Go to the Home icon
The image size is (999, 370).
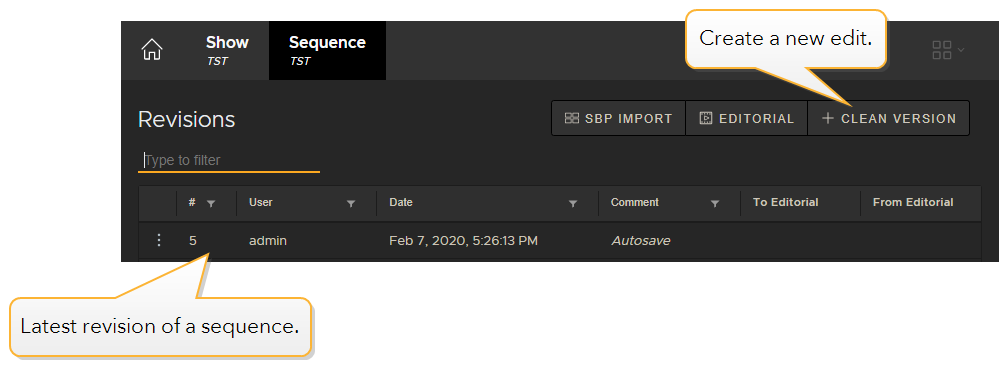click(152, 50)
